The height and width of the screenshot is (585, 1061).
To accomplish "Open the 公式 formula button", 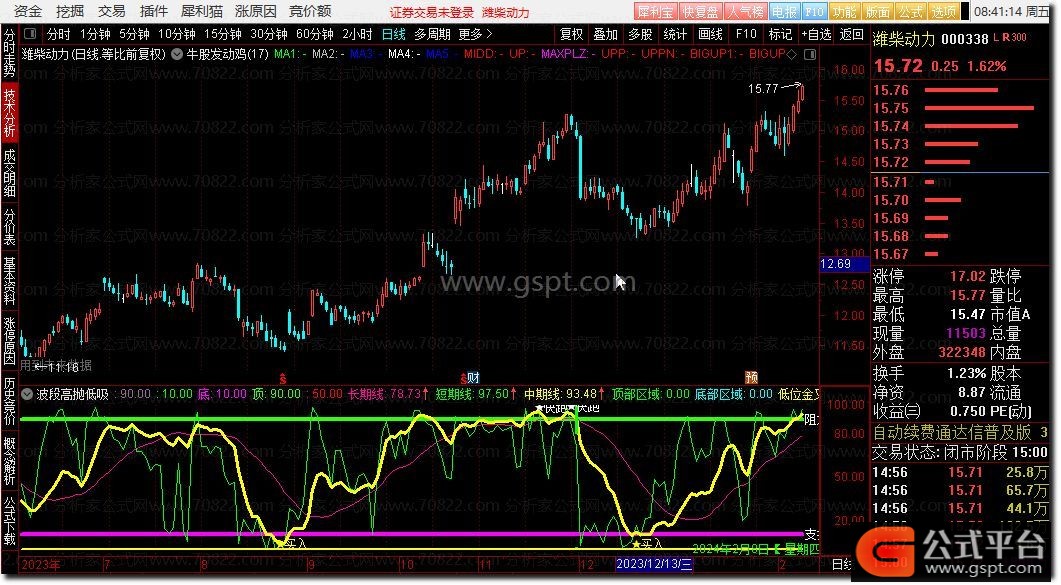I will (910, 11).
